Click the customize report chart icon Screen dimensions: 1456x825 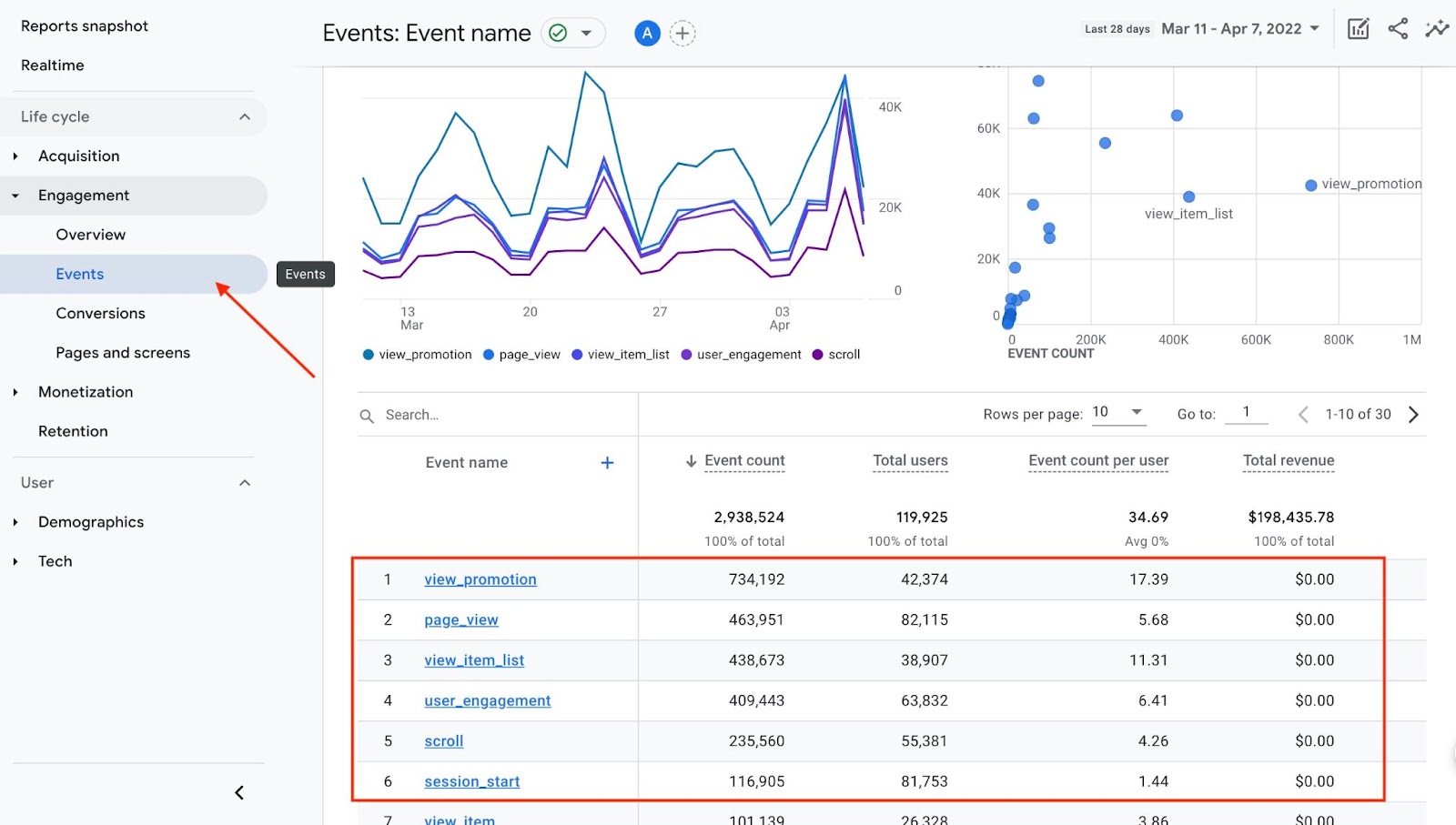click(1358, 29)
